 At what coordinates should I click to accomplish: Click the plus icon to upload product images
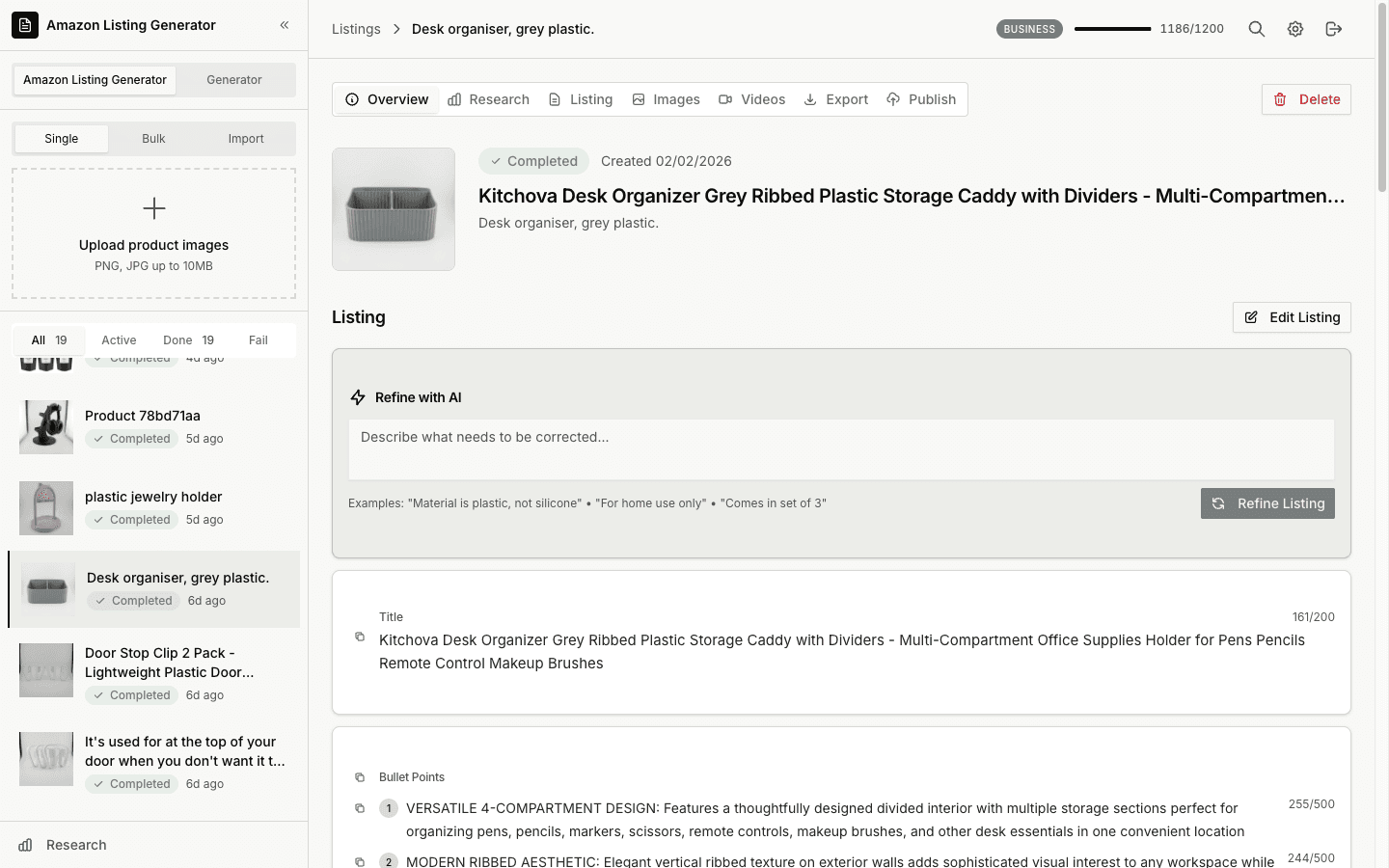pyautogui.click(x=153, y=207)
